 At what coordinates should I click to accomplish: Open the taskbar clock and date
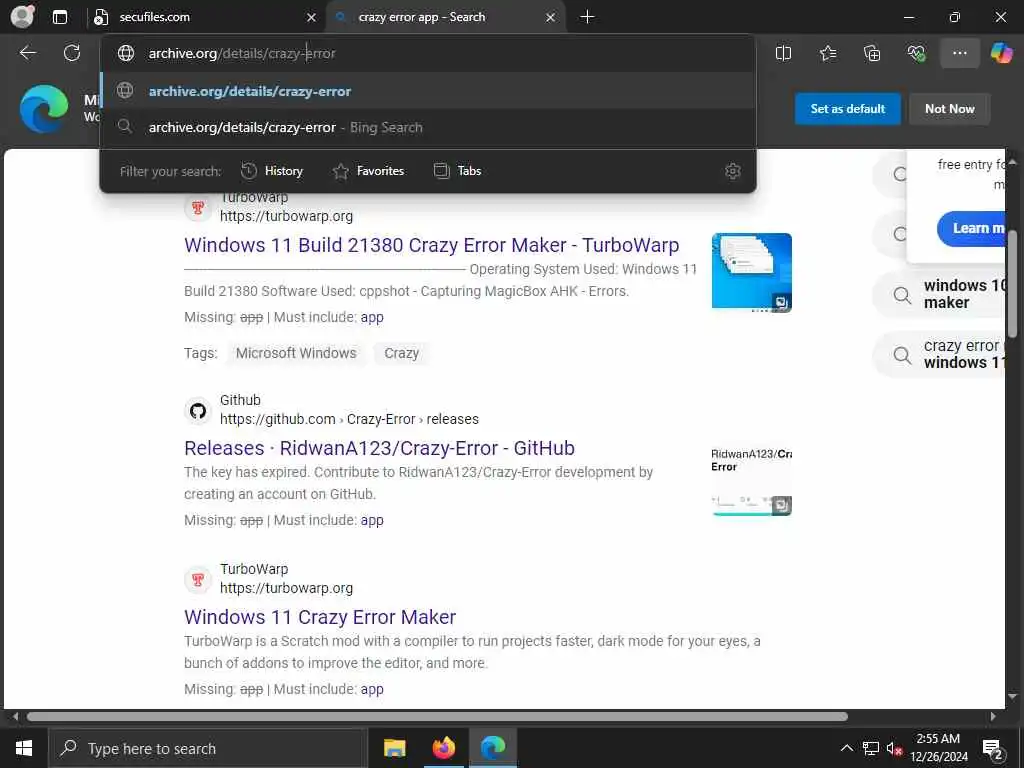[x=939, y=748]
